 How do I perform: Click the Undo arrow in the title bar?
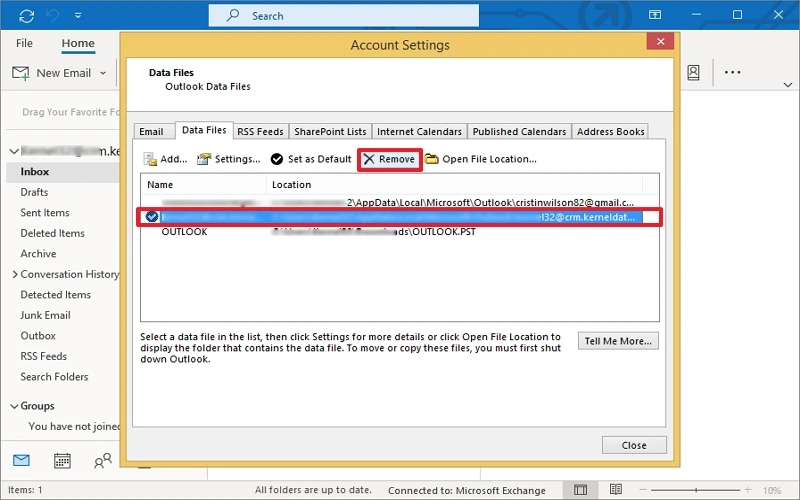[53, 15]
